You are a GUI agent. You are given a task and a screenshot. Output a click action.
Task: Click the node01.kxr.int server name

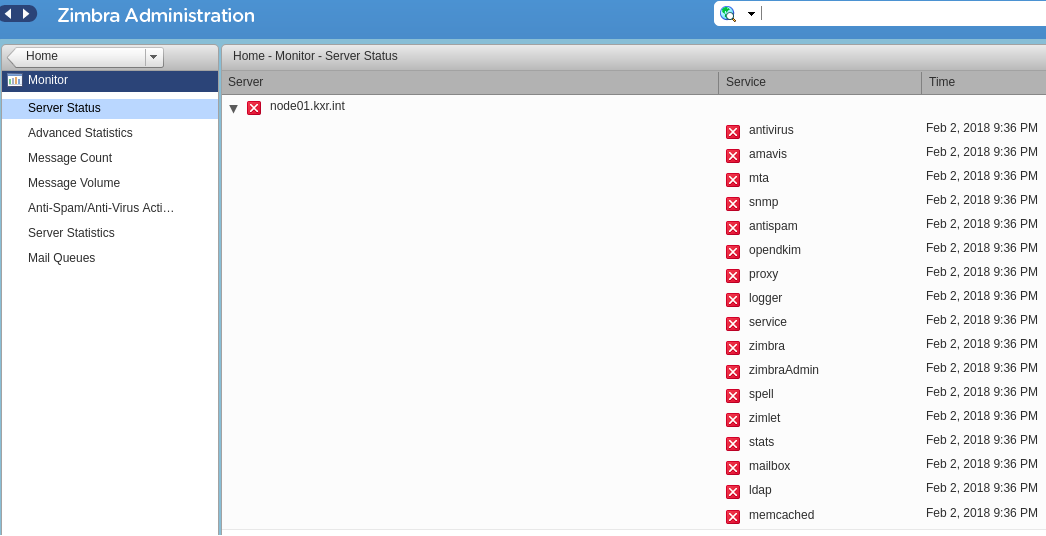pyautogui.click(x=308, y=106)
